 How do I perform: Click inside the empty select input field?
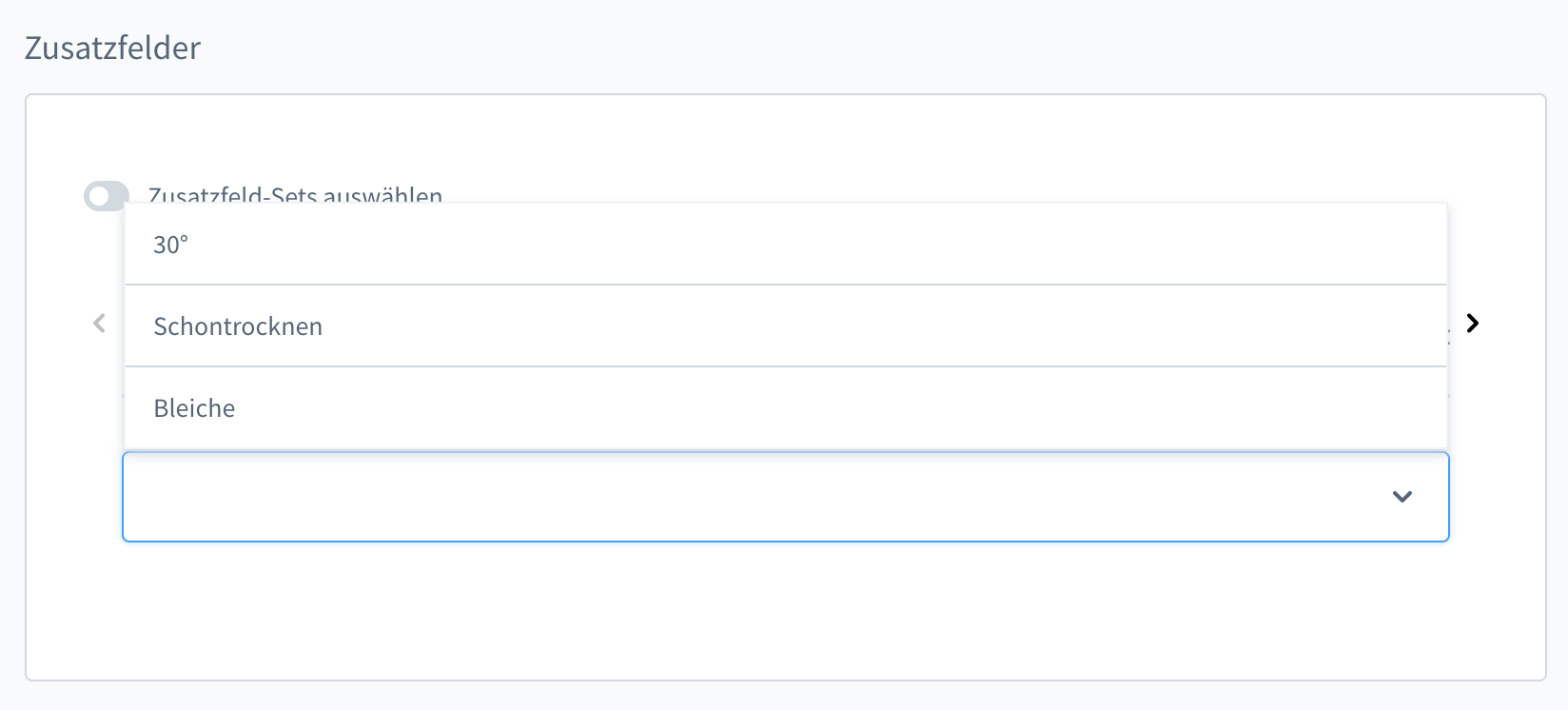pos(666,497)
